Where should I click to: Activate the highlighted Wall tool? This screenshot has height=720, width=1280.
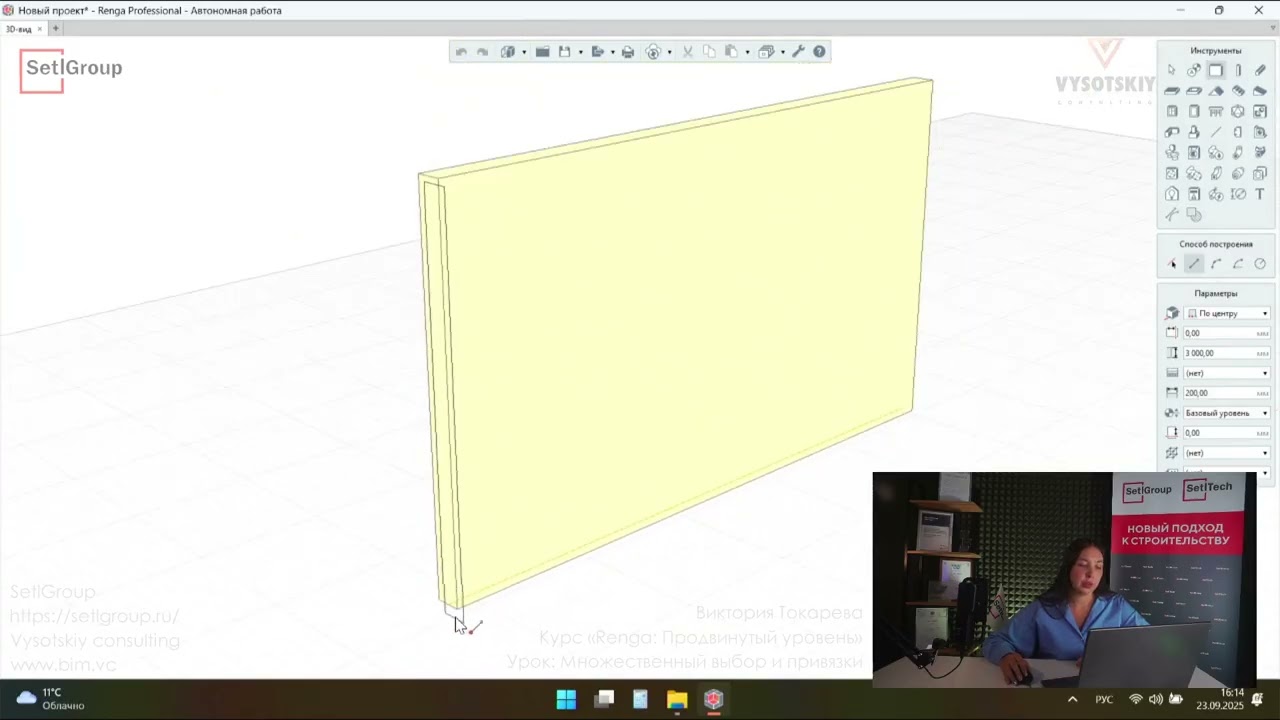(x=1216, y=70)
